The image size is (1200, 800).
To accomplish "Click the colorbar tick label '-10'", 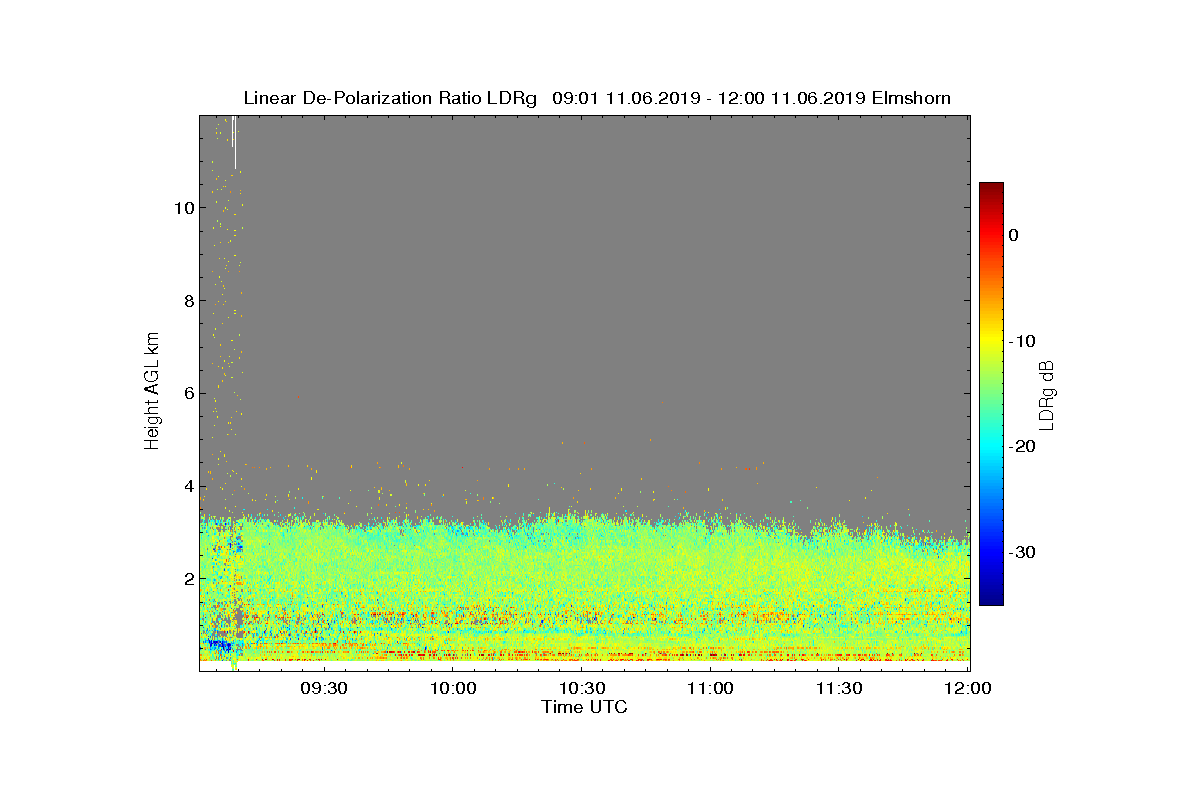I will click(1022, 341).
